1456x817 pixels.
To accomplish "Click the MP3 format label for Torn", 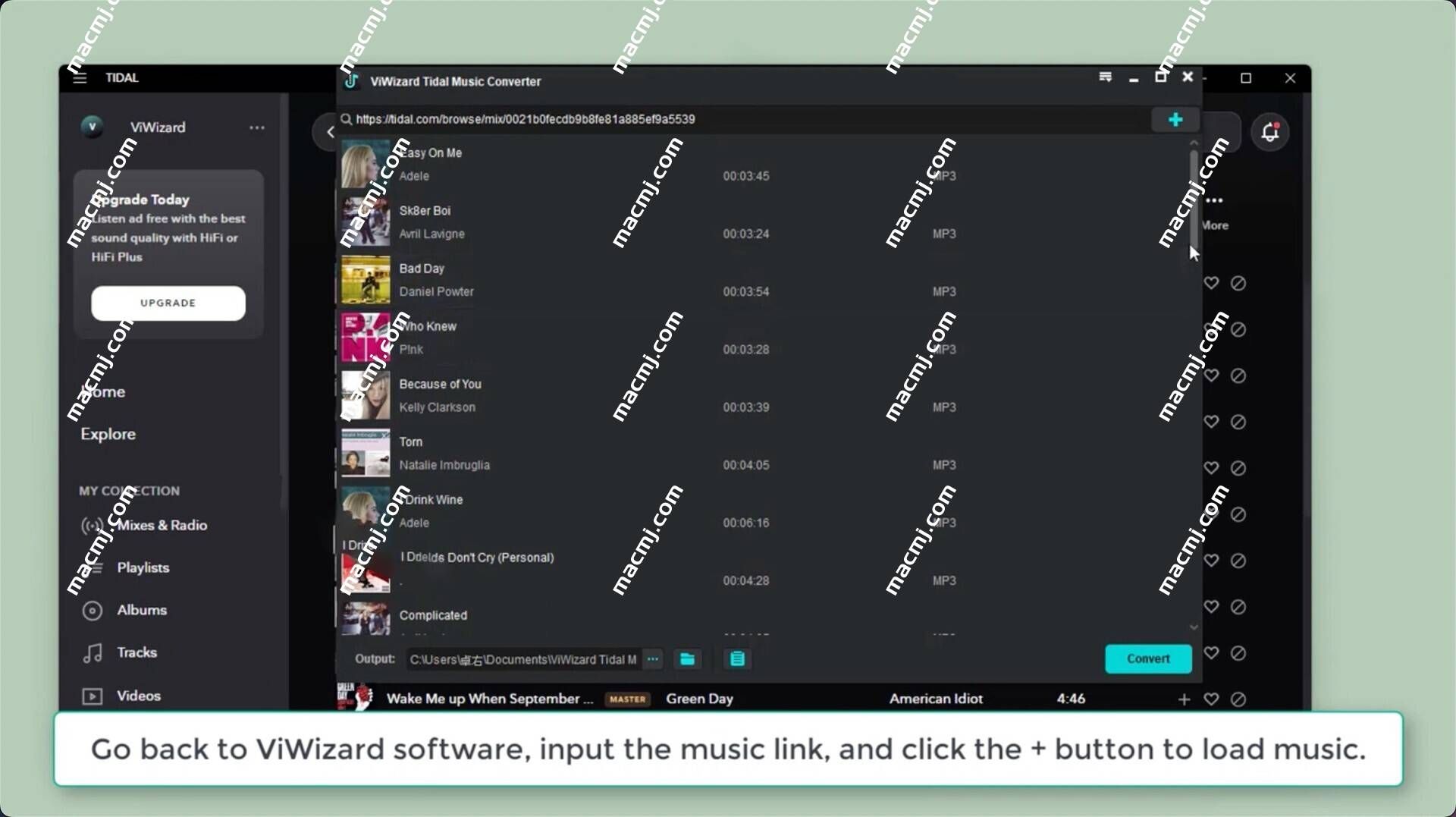I will (944, 465).
